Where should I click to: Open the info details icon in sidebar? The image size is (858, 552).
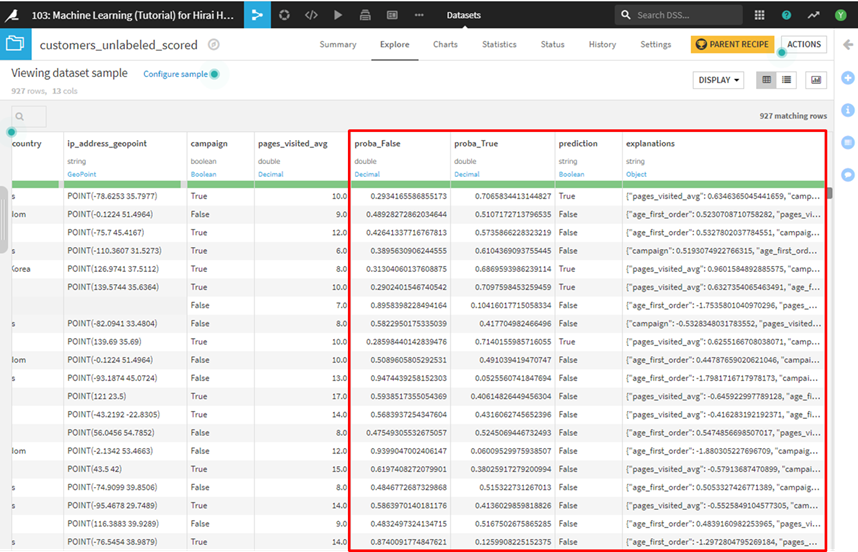click(x=848, y=110)
